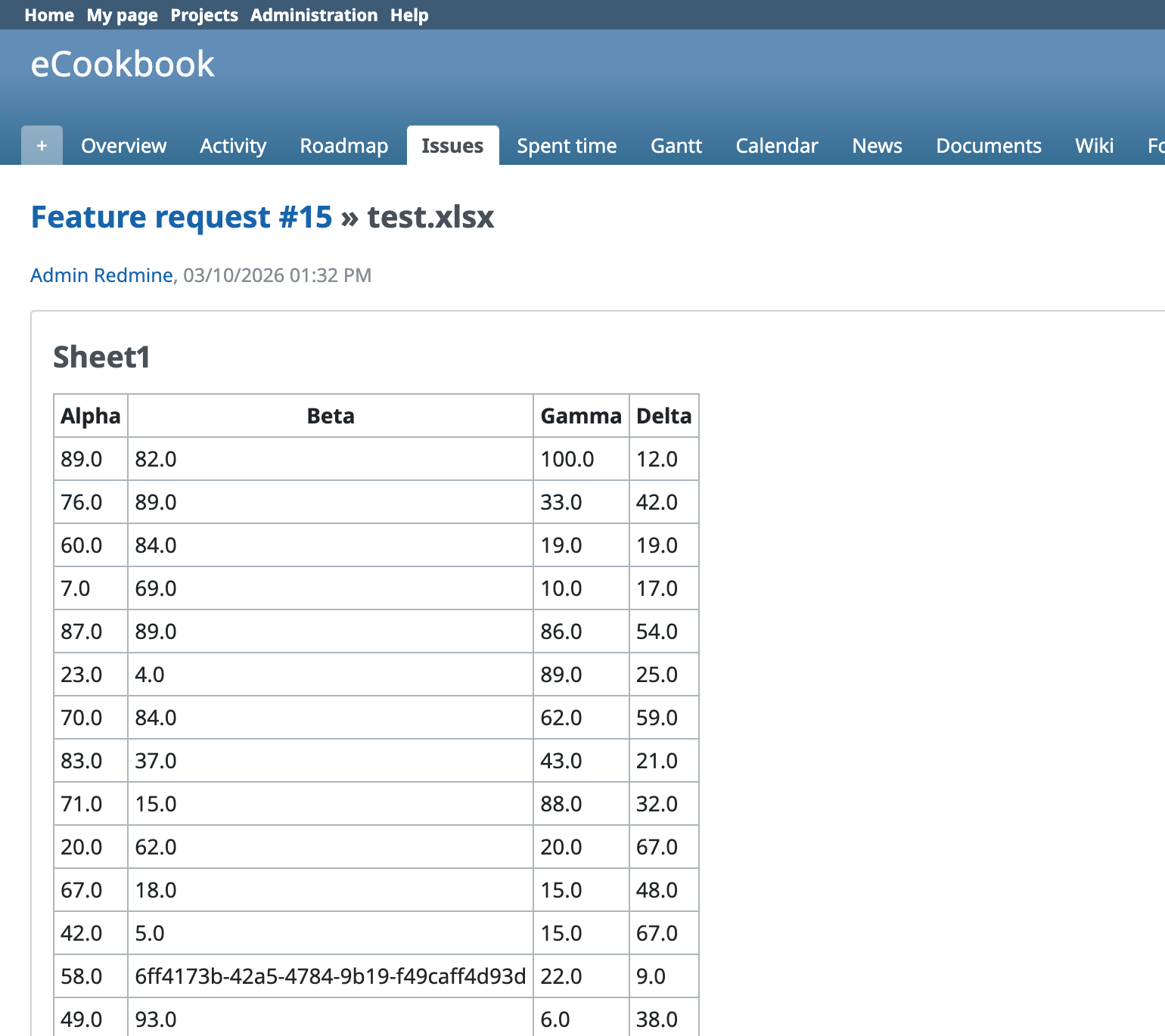The width and height of the screenshot is (1165, 1036).
Task: Open Feature request #15 link
Action: [x=182, y=217]
